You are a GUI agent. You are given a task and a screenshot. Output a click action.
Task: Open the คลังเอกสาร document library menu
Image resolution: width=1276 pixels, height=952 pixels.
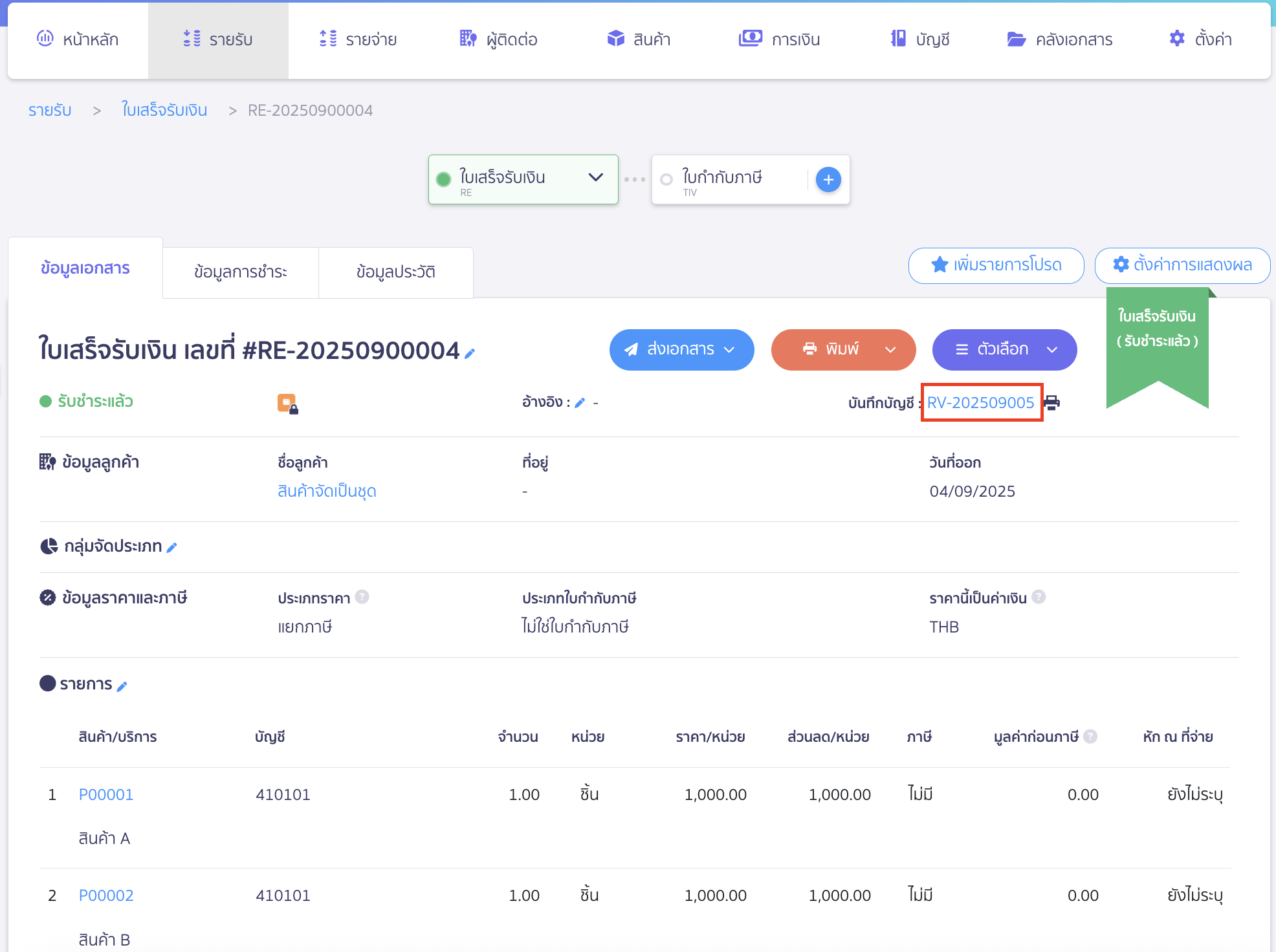click(1060, 39)
